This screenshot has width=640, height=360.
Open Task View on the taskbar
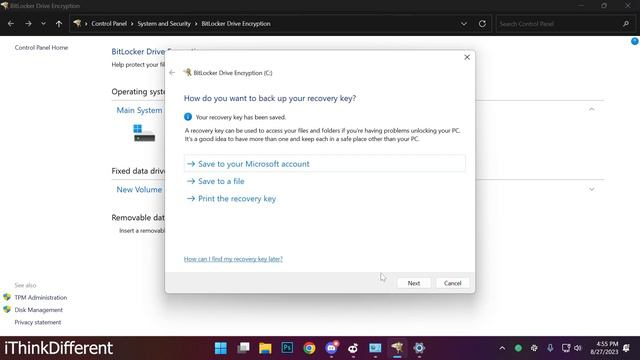point(243,348)
